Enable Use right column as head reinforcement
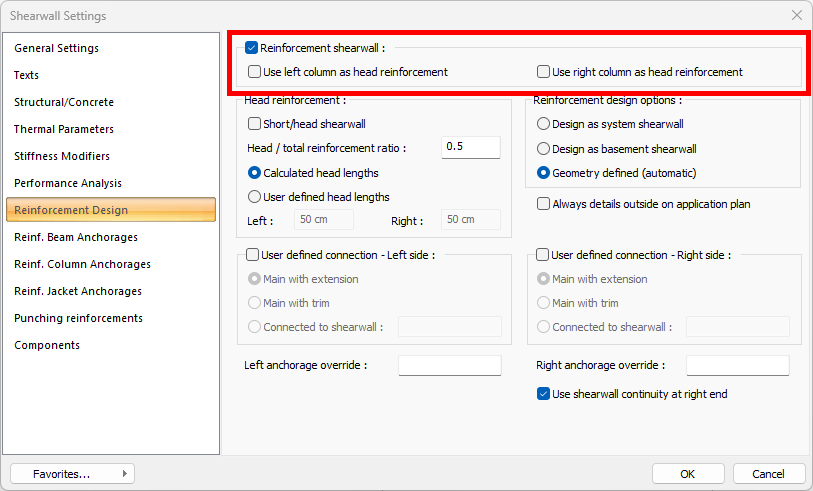Viewport: 813px width, 491px height. pyautogui.click(x=544, y=72)
